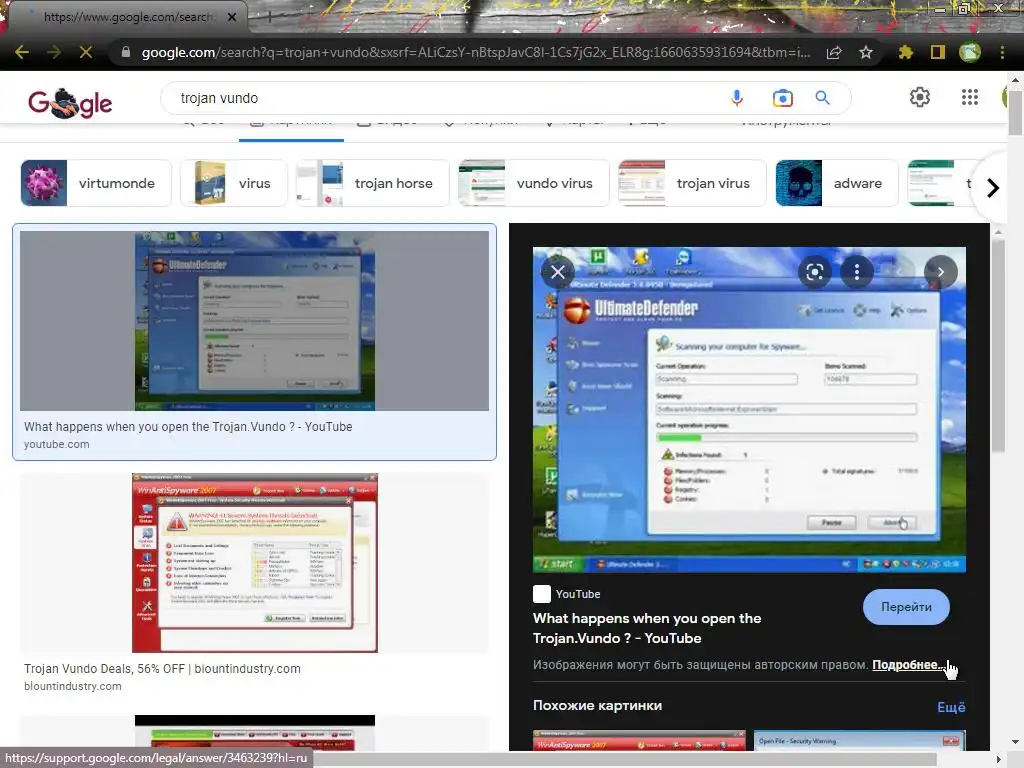Screen dimensions: 1024x768
Task: Open the UltimateDefender result thumbnail
Action: click(255, 321)
